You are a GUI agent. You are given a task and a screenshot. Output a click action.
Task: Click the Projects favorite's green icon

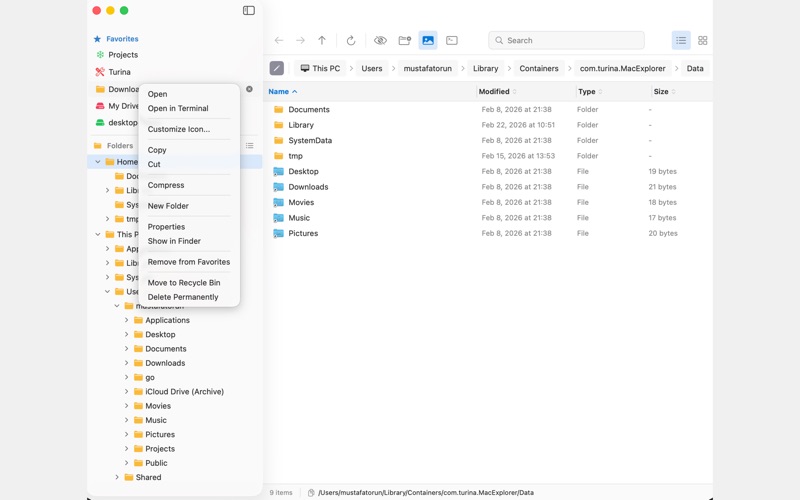(100, 55)
